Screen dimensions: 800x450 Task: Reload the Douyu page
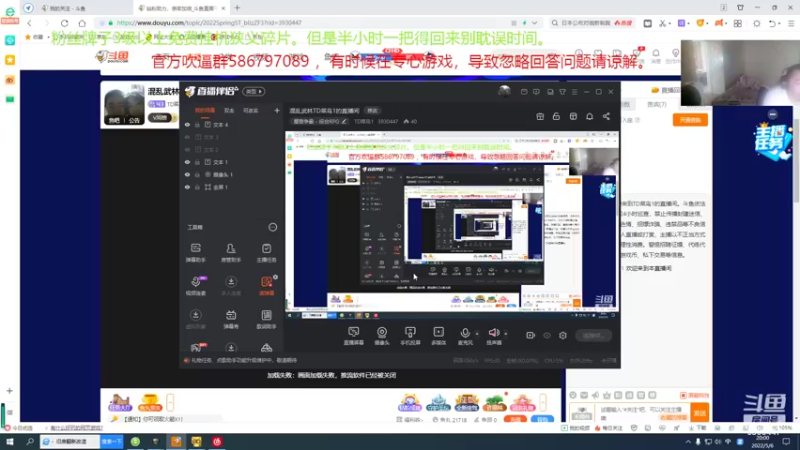pyautogui.click(x=64, y=23)
